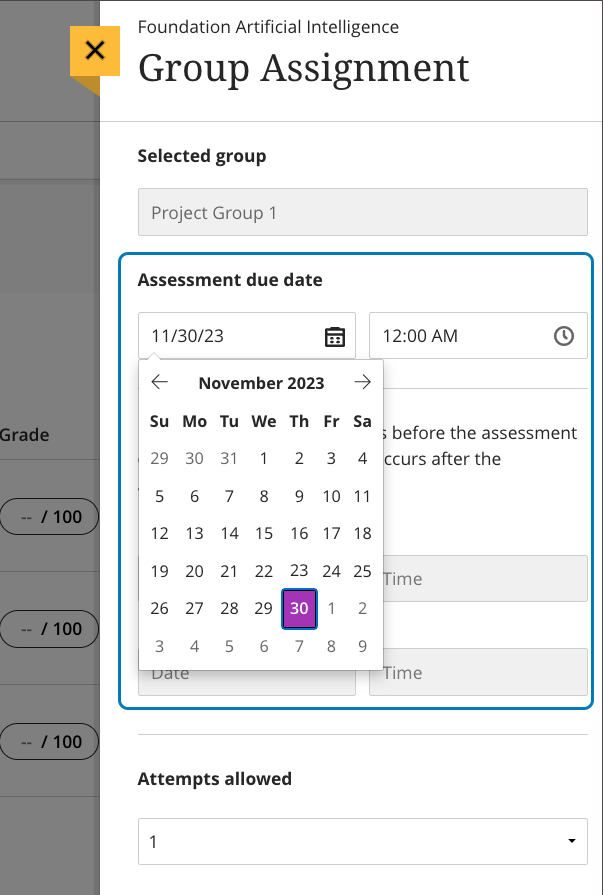Expand the Selected group field showing Project Group 1
Viewport: 603px width, 895px height.
pos(362,212)
